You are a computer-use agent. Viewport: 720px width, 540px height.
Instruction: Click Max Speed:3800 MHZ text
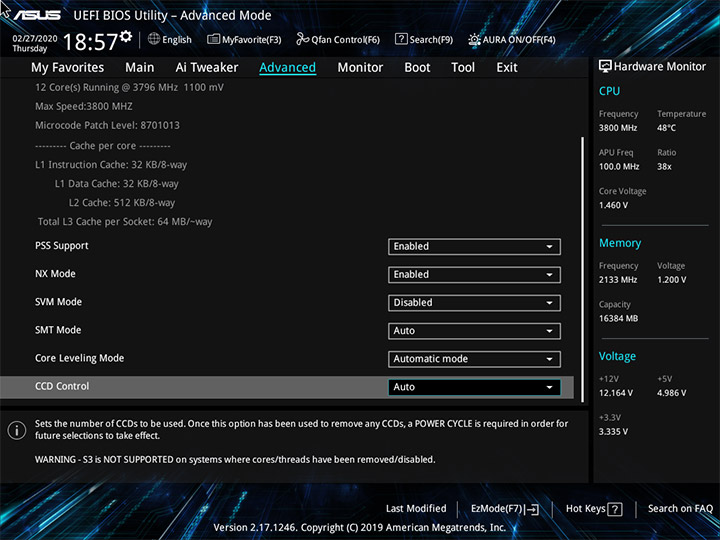pos(84,107)
